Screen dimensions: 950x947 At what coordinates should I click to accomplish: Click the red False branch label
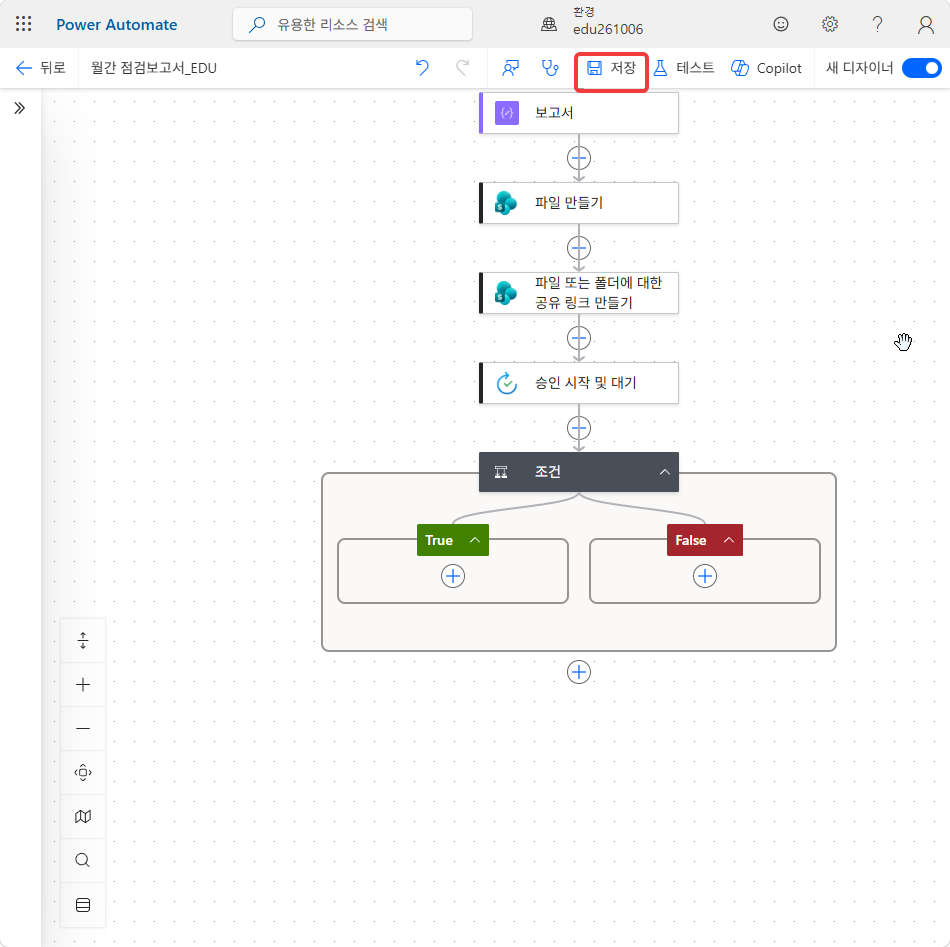(691, 540)
